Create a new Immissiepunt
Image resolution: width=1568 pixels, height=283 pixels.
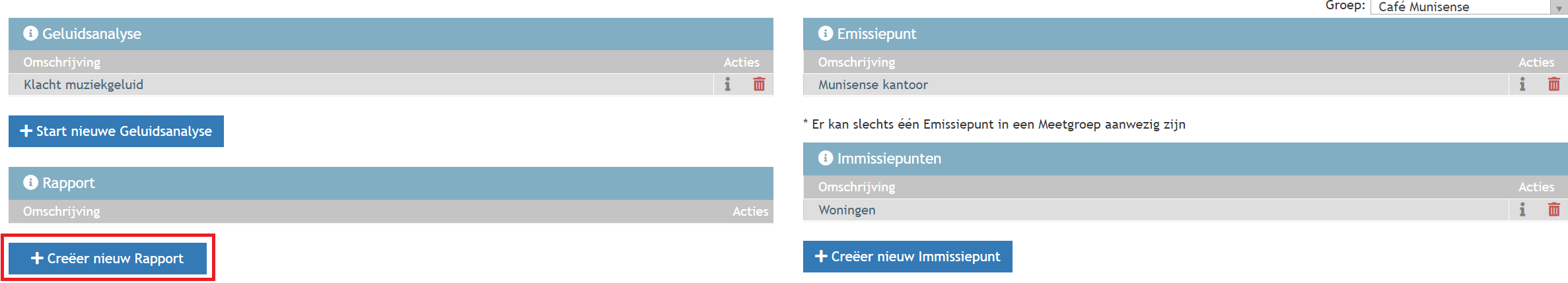coord(908,257)
